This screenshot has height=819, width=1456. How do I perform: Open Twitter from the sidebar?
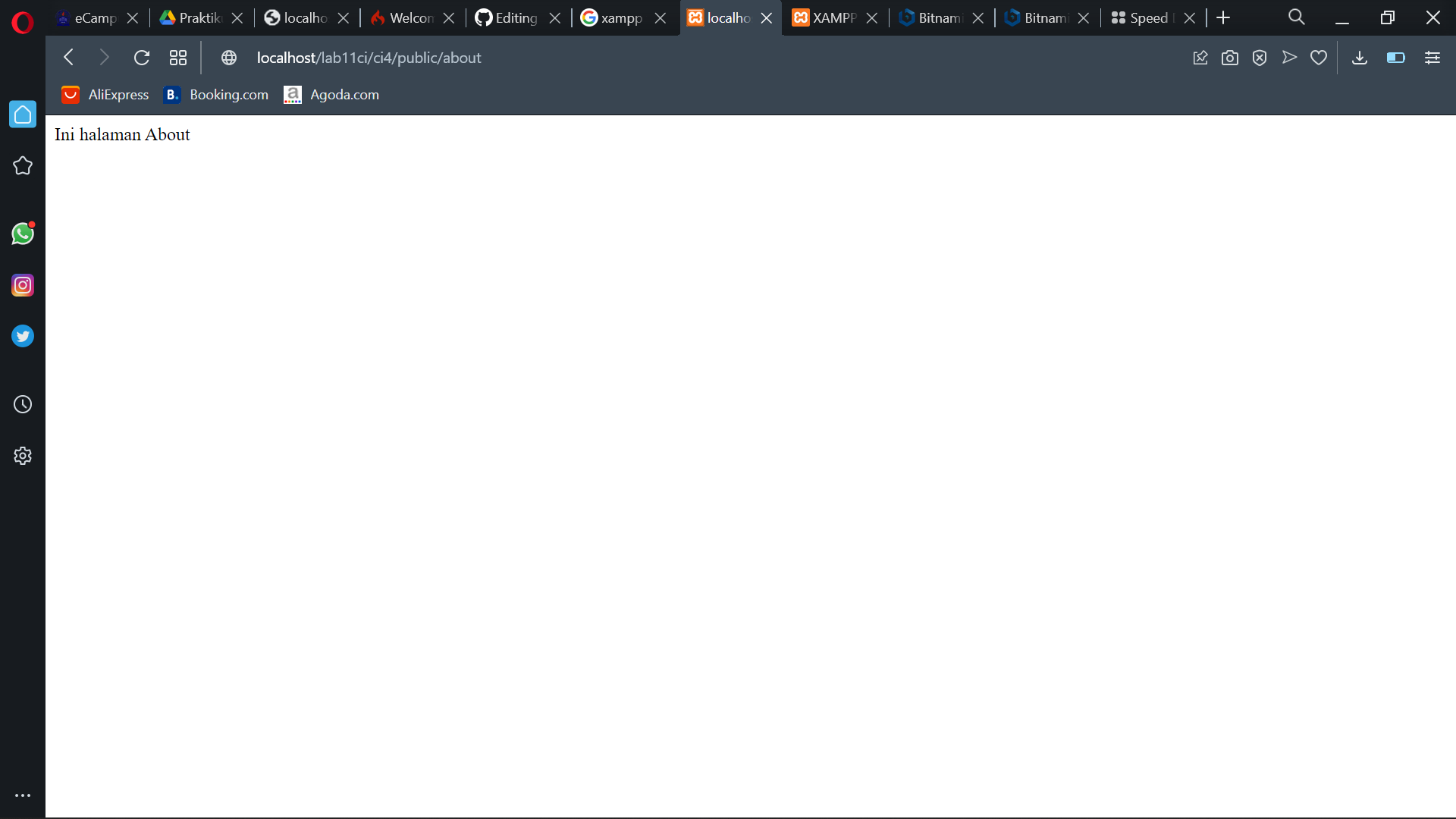pyautogui.click(x=23, y=336)
